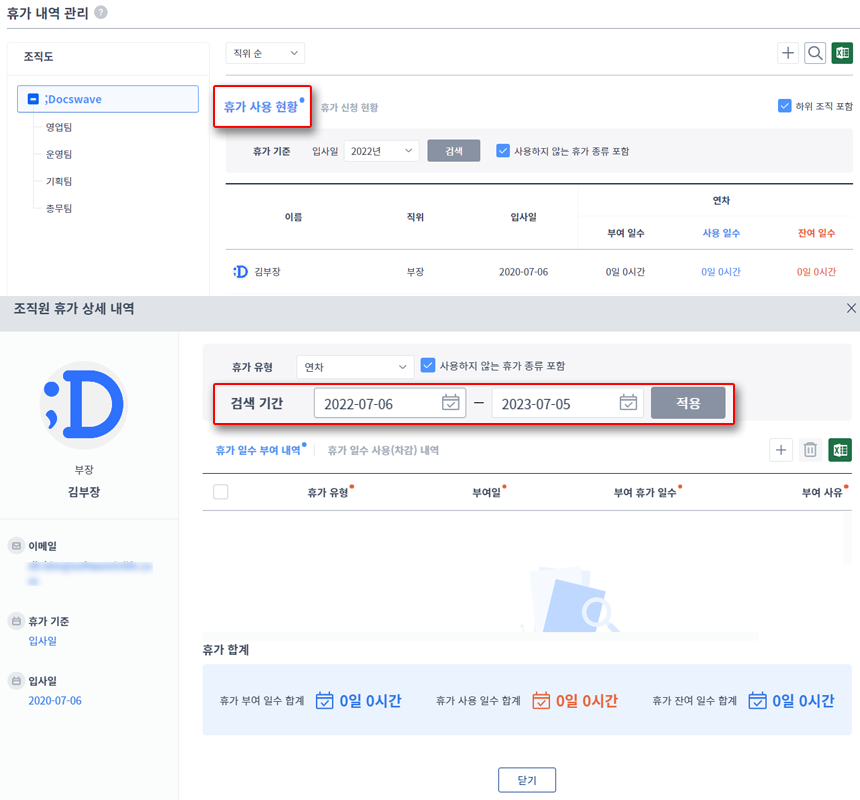Viewport: 860px width, 800px height.
Task: Open the calendar icon for start date 2022-07-06
Action: [x=450, y=402]
